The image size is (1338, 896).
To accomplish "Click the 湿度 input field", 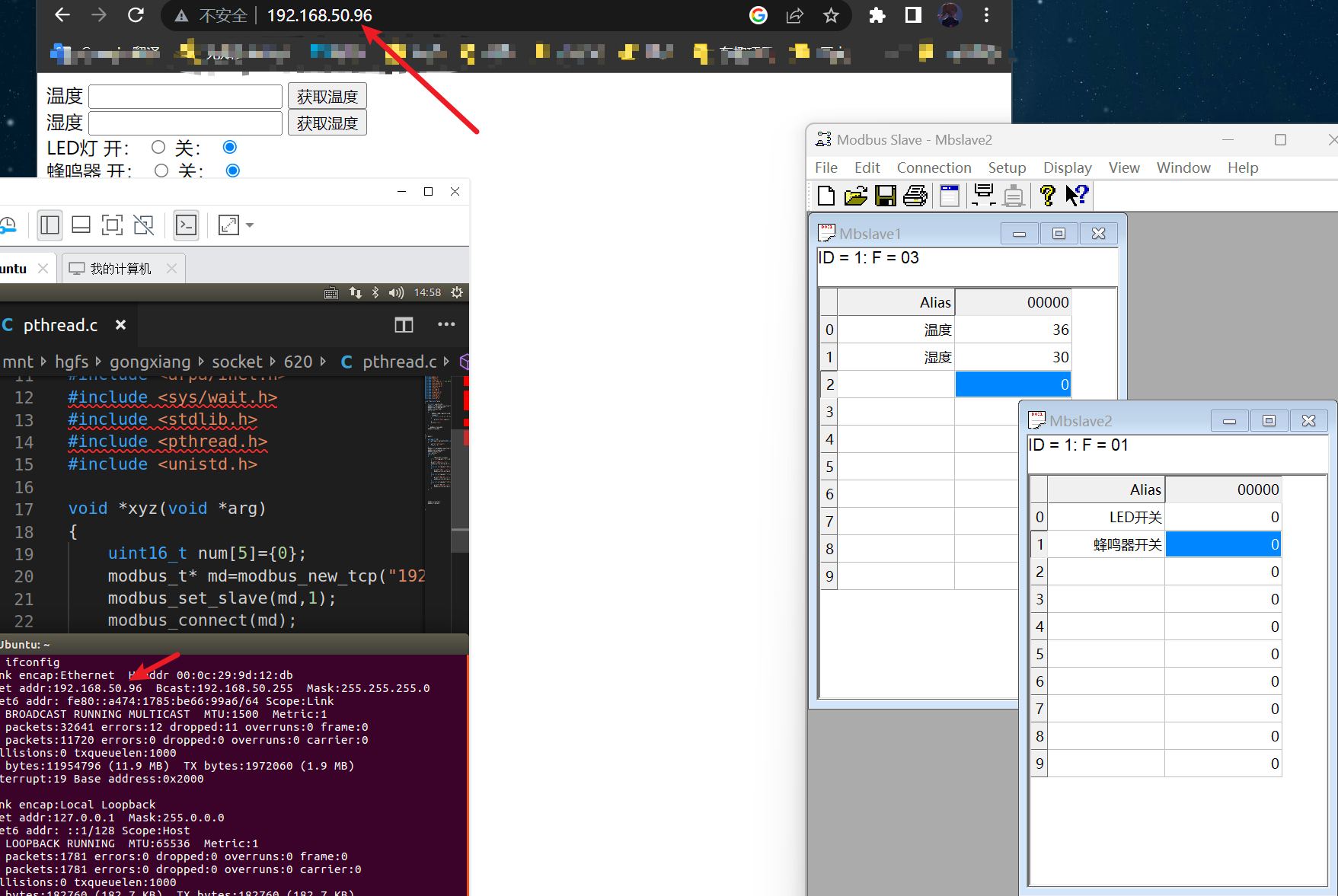I will point(186,123).
